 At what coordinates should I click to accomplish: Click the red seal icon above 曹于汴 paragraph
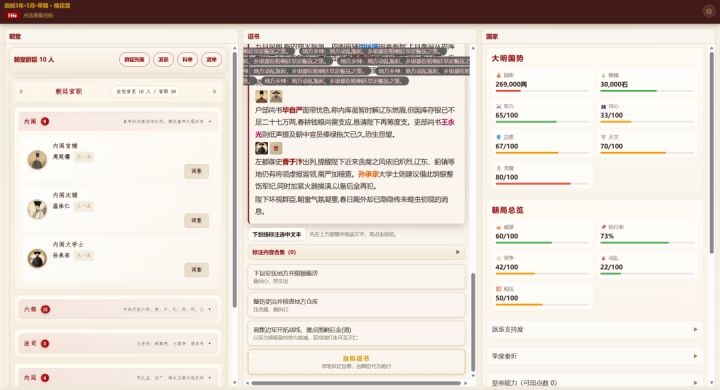pyautogui.click(x=276, y=148)
